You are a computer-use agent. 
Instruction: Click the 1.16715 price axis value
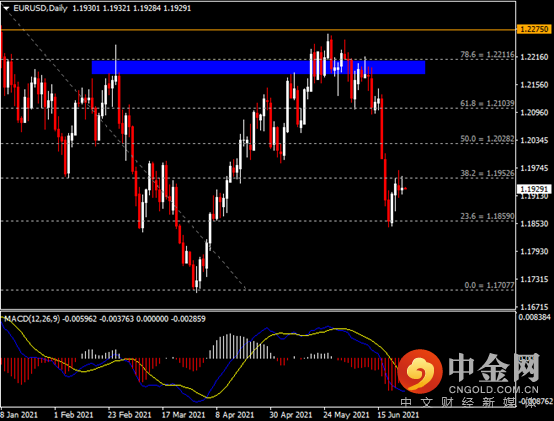tap(534, 307)
